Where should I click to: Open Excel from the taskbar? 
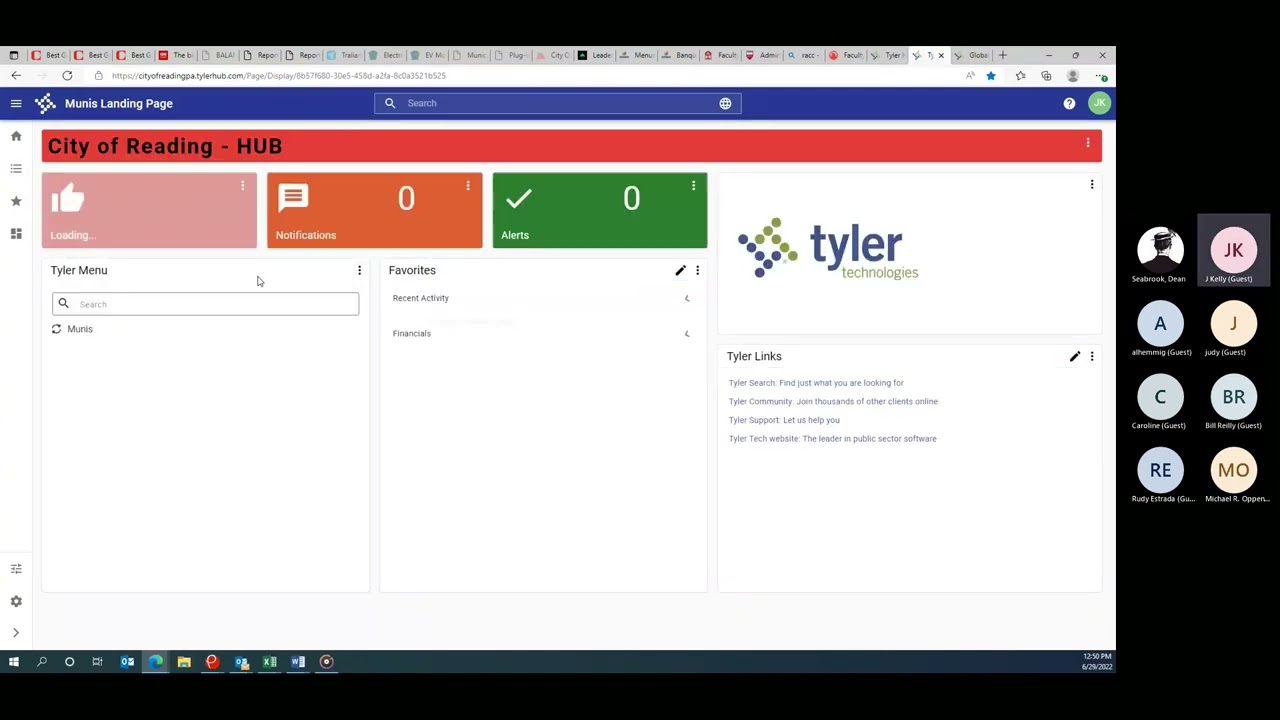click(269, 661)
